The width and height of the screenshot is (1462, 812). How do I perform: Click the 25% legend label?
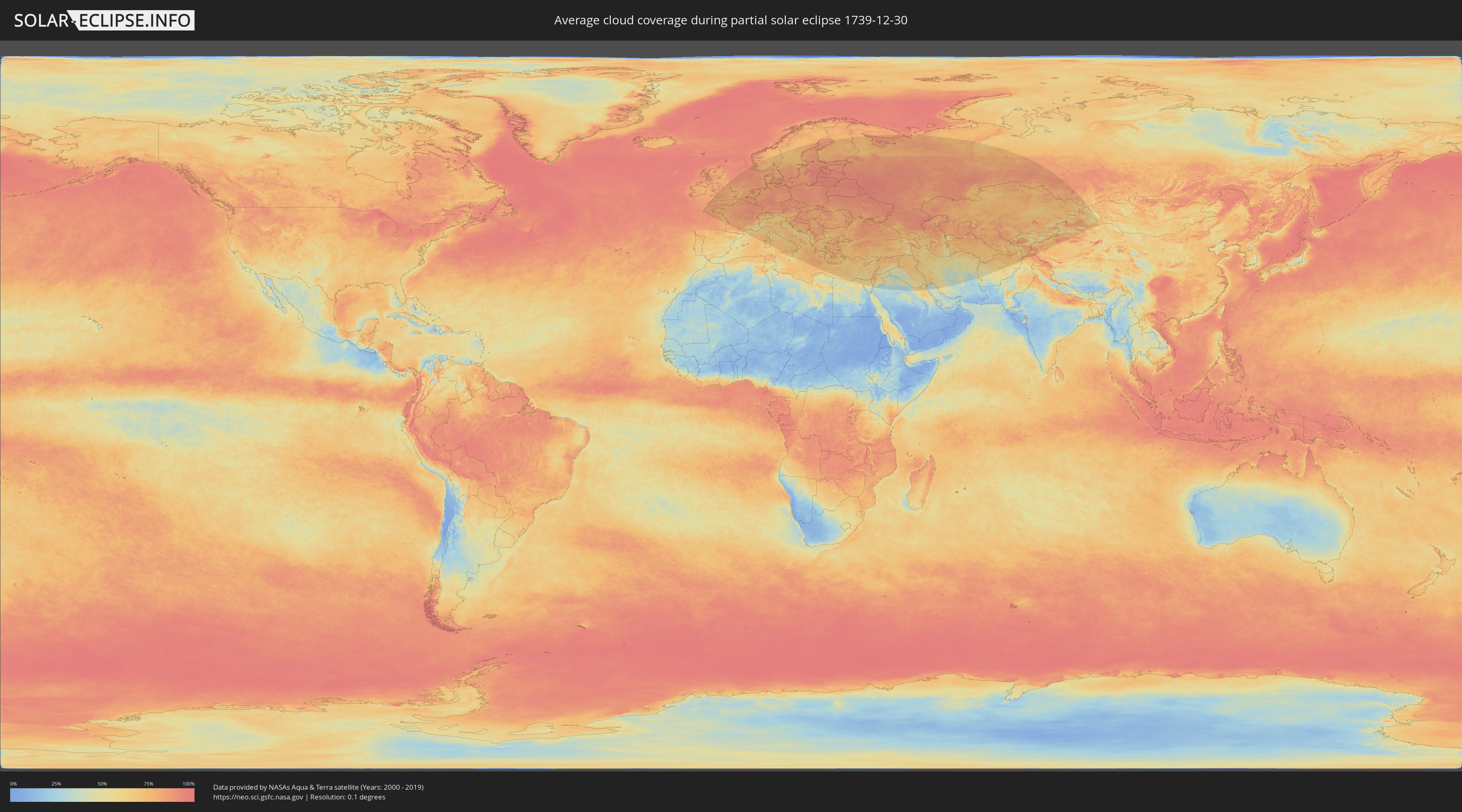point(56,784)
